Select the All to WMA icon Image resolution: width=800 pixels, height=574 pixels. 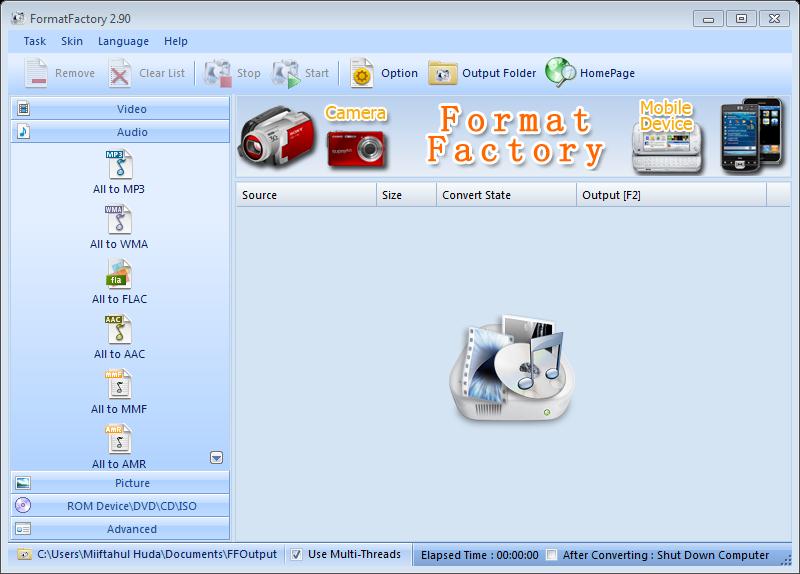[x=119, y=219]
